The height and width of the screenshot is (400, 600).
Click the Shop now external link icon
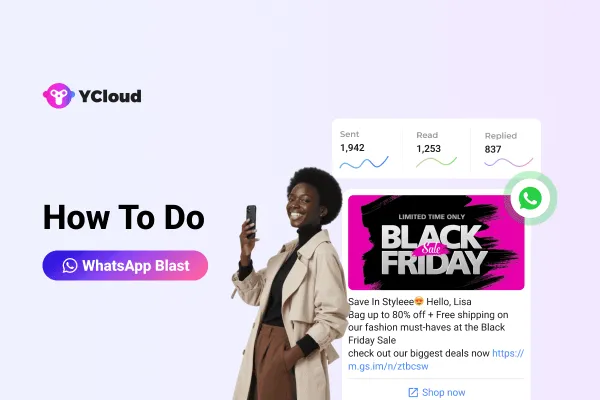pyautogui.click(x=413, y=392)
